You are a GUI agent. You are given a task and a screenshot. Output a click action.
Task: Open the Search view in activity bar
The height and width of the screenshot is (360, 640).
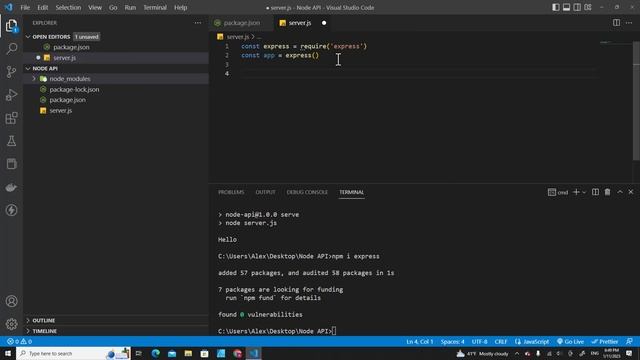click(11, 49)
